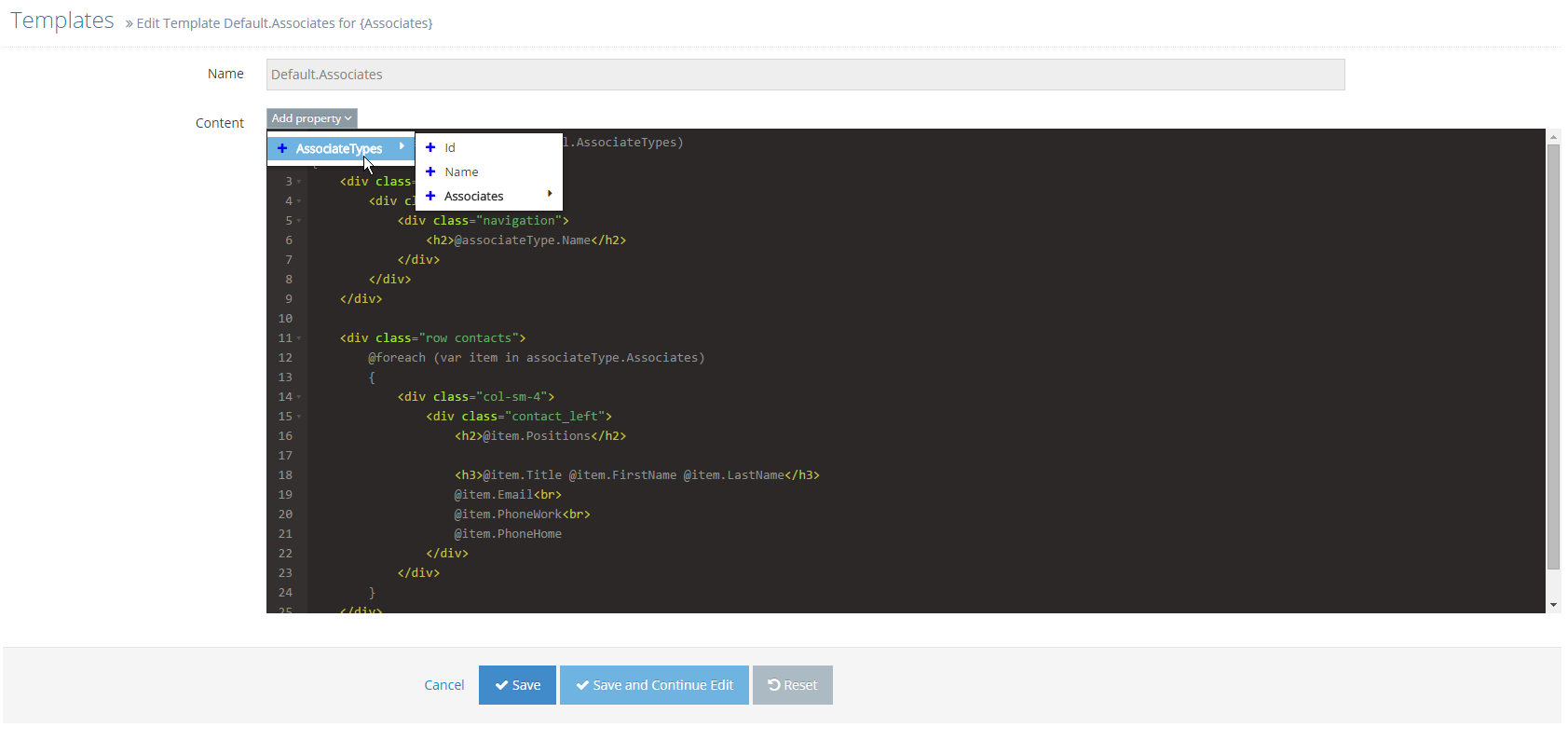Reset the template form

click(792, 685)
